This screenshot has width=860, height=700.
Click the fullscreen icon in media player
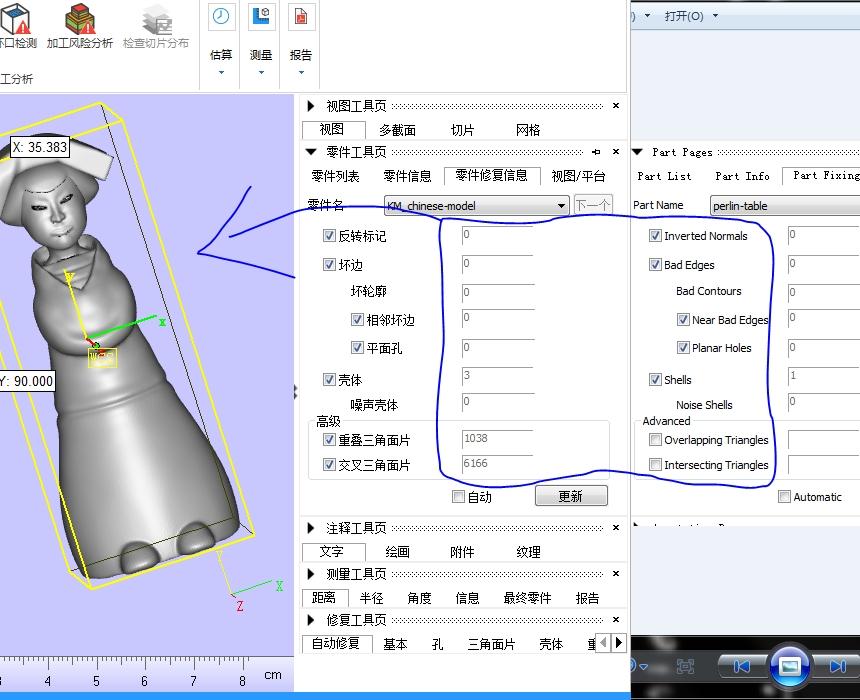(x=685, y=667)
